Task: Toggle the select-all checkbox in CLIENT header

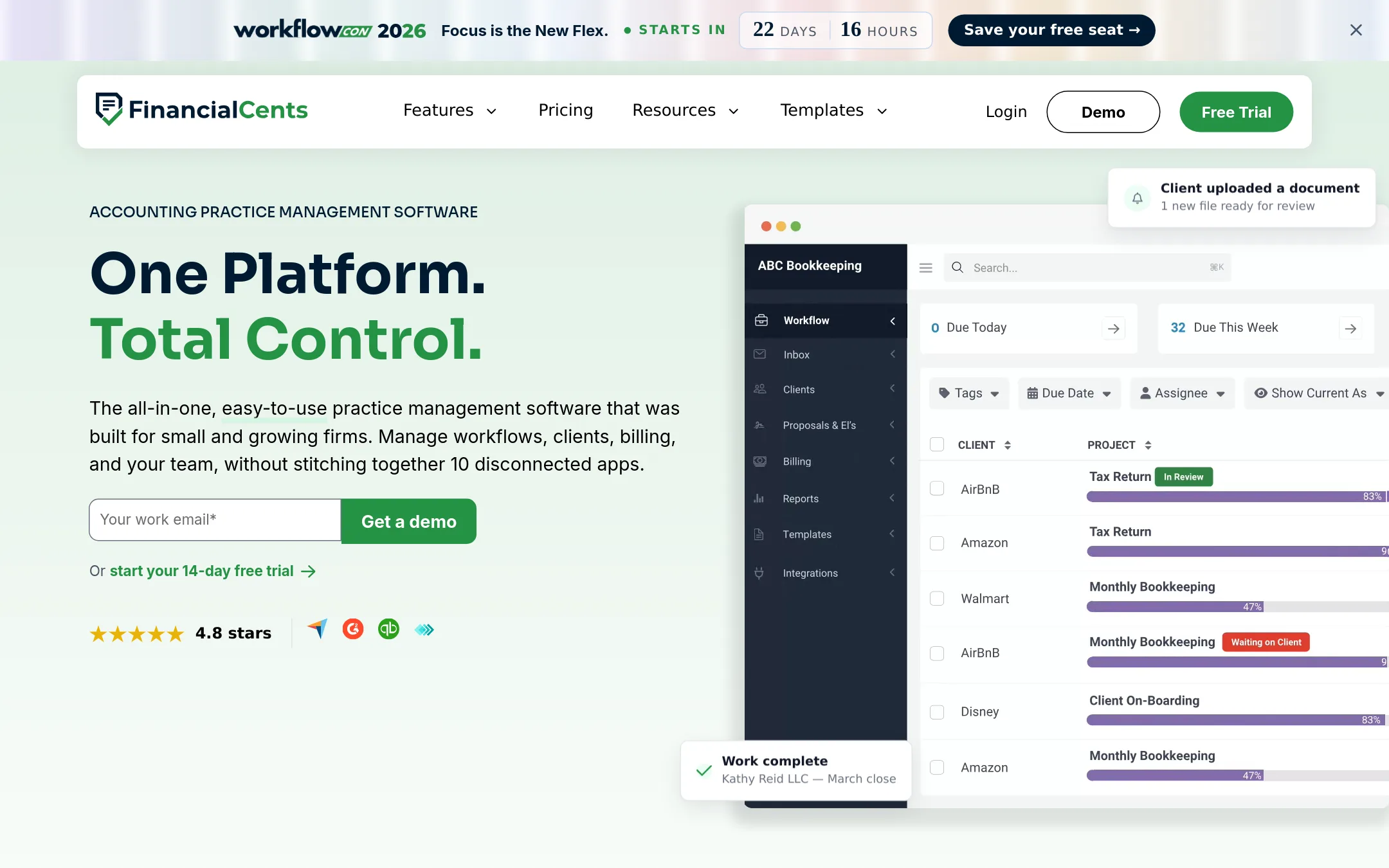Action: (x=937, y=444)
